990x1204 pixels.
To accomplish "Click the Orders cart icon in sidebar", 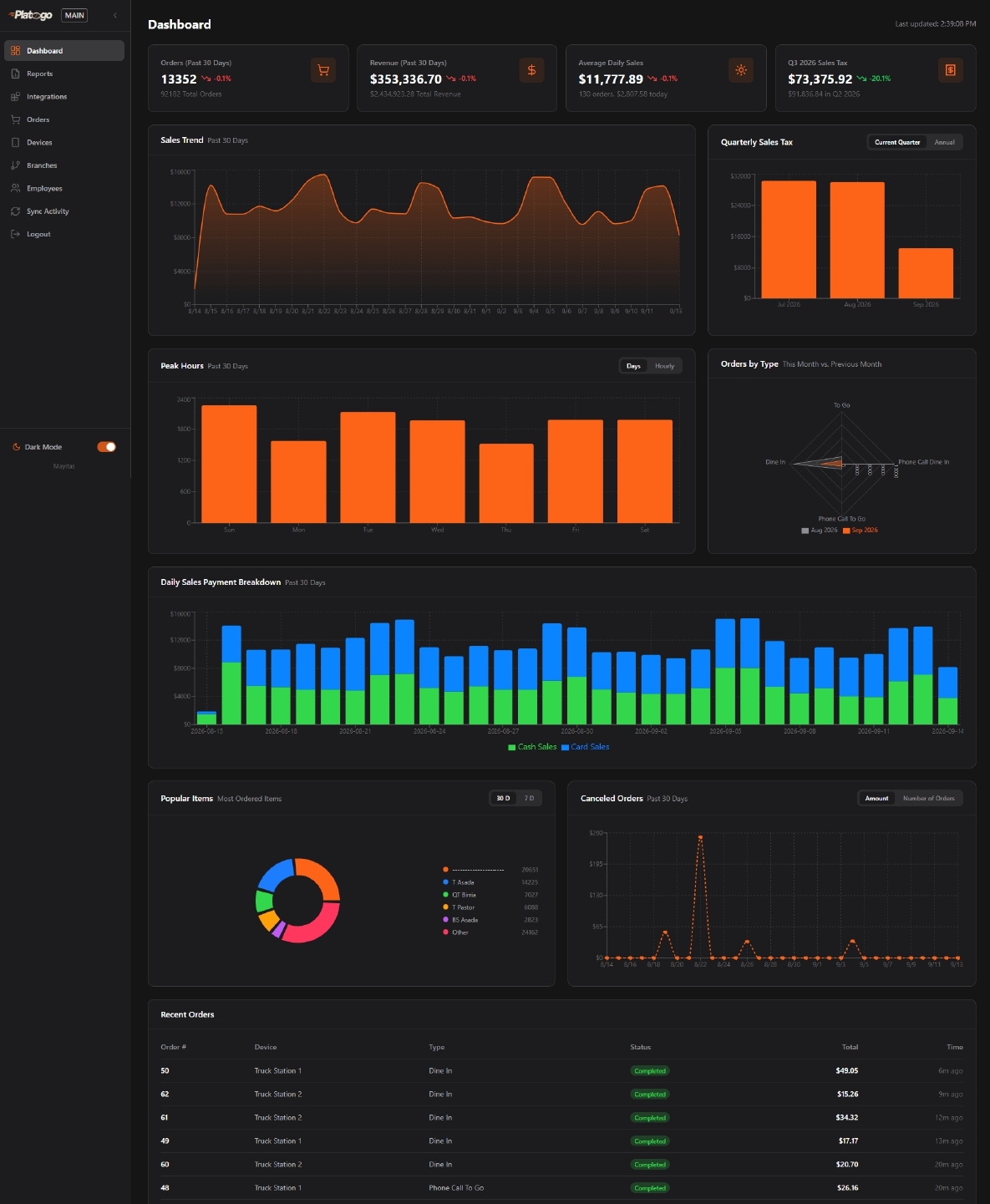I will pyautogui.click(x=15, y=119).
